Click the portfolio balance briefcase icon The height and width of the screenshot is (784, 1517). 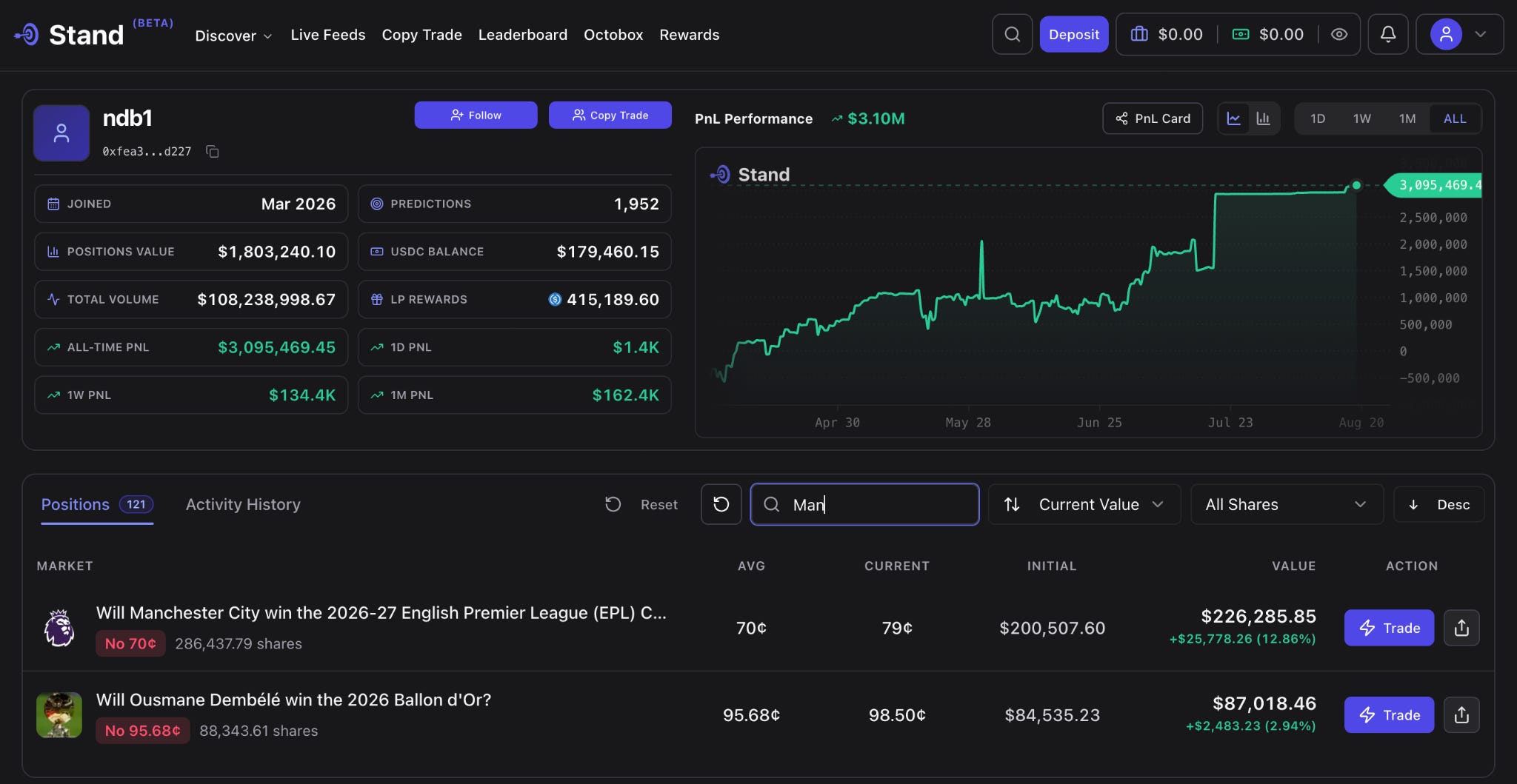(1139, 34)
